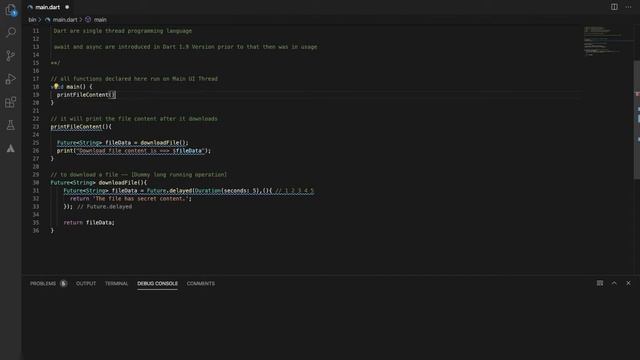Screen dimensions: 640x360
Task: Click the triangle icon in the activity bar
Action: [x=11, y=148]
